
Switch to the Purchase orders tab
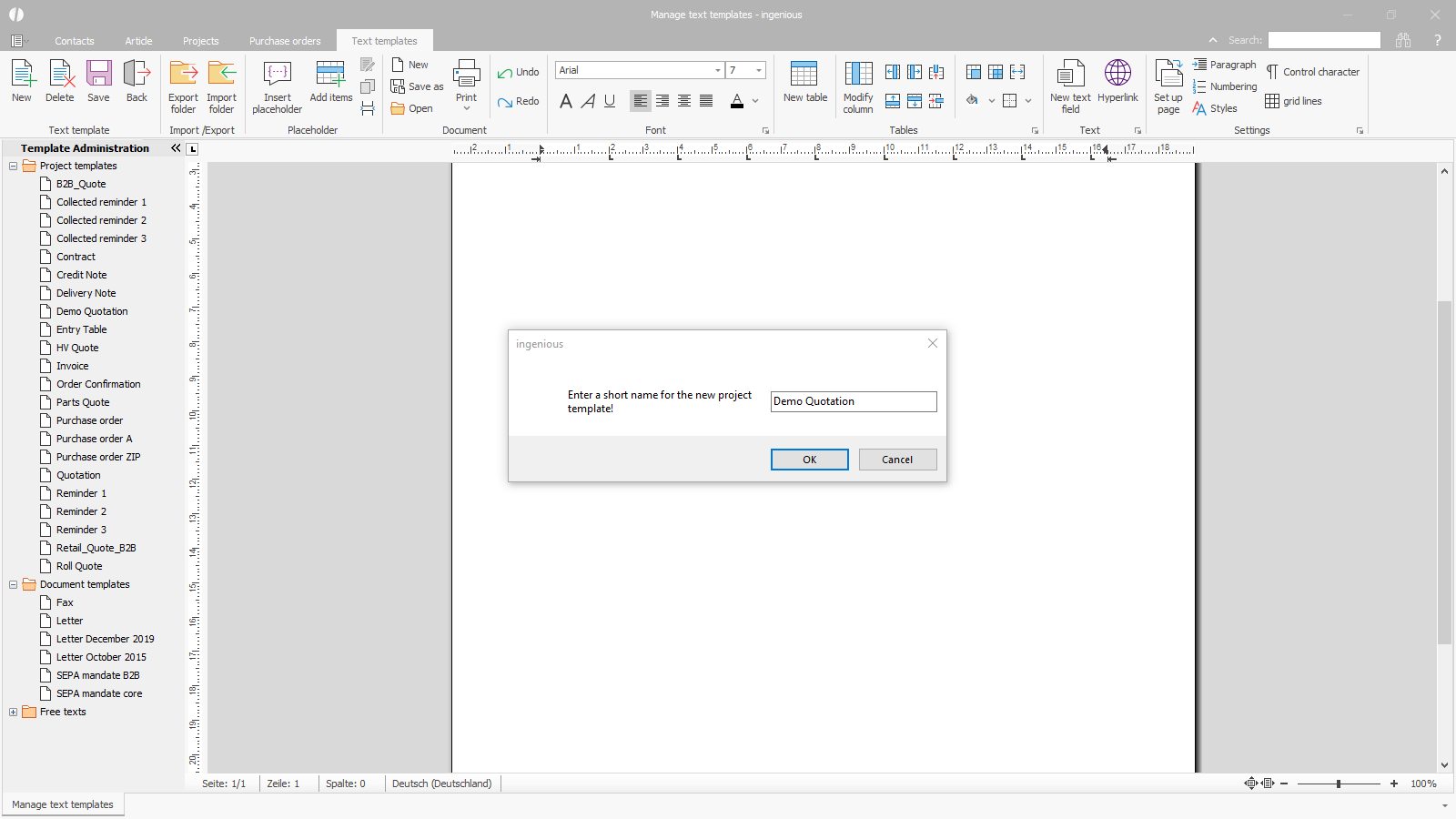(x=285, y=41)
